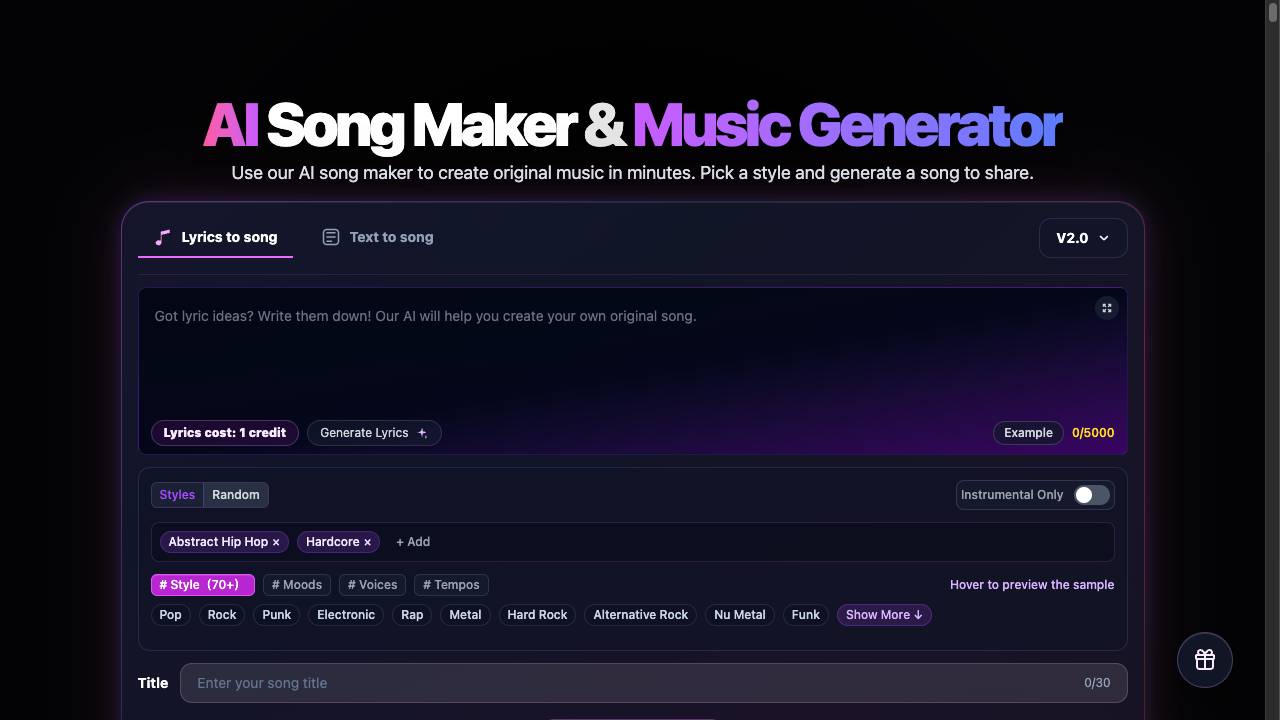Choose the Metal style chip
Screen dimensions: 1280x720
(x=465, y=615)
